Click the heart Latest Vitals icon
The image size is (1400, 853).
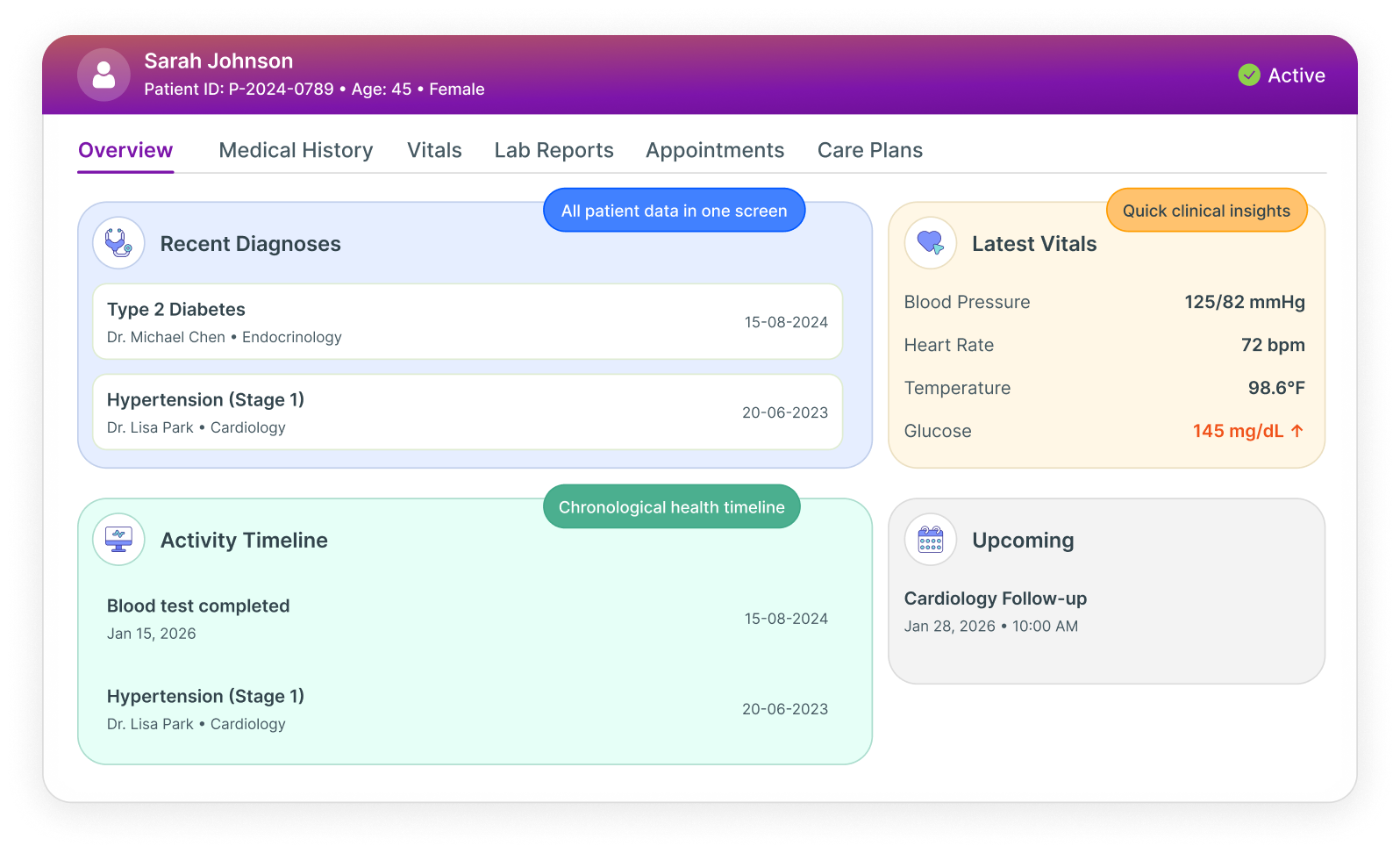[x=930, y=243]
